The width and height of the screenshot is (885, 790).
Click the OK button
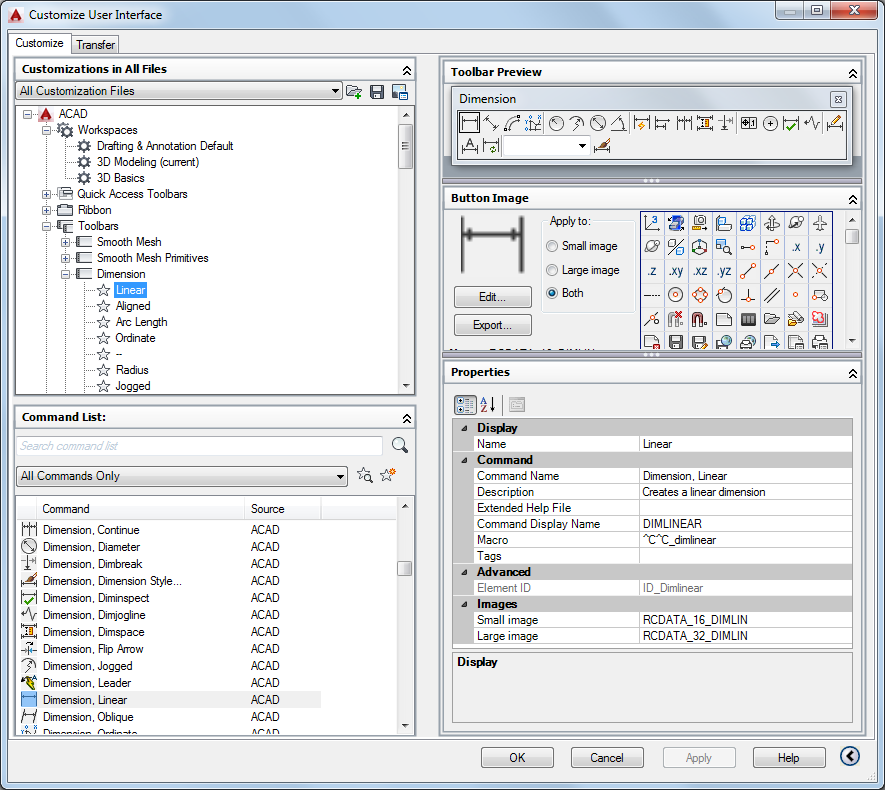517,757
